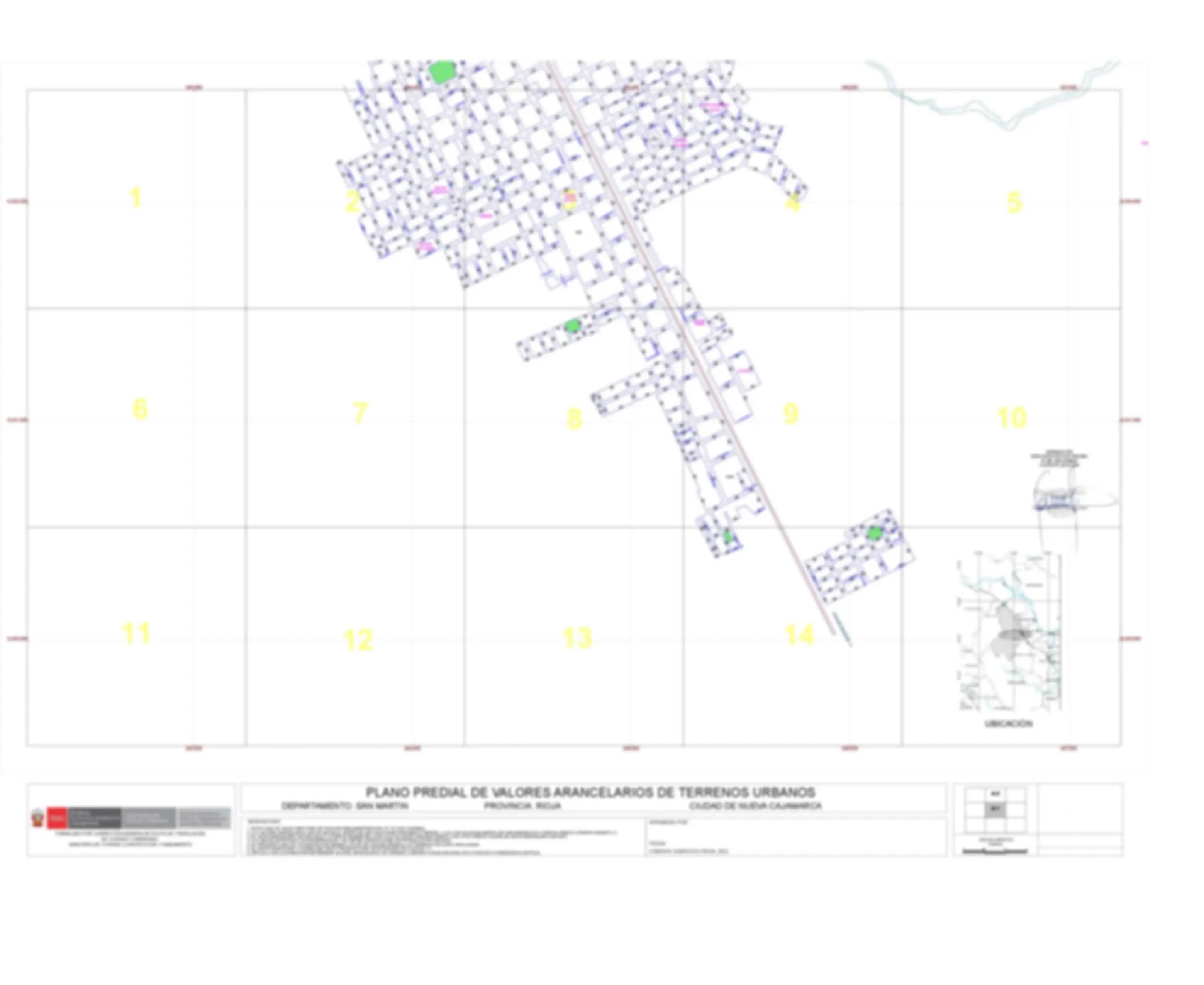The width and height of the screenshot is (1204, 985).
Task: Click the UBICACIÓN label
Action: point(1008,724)
